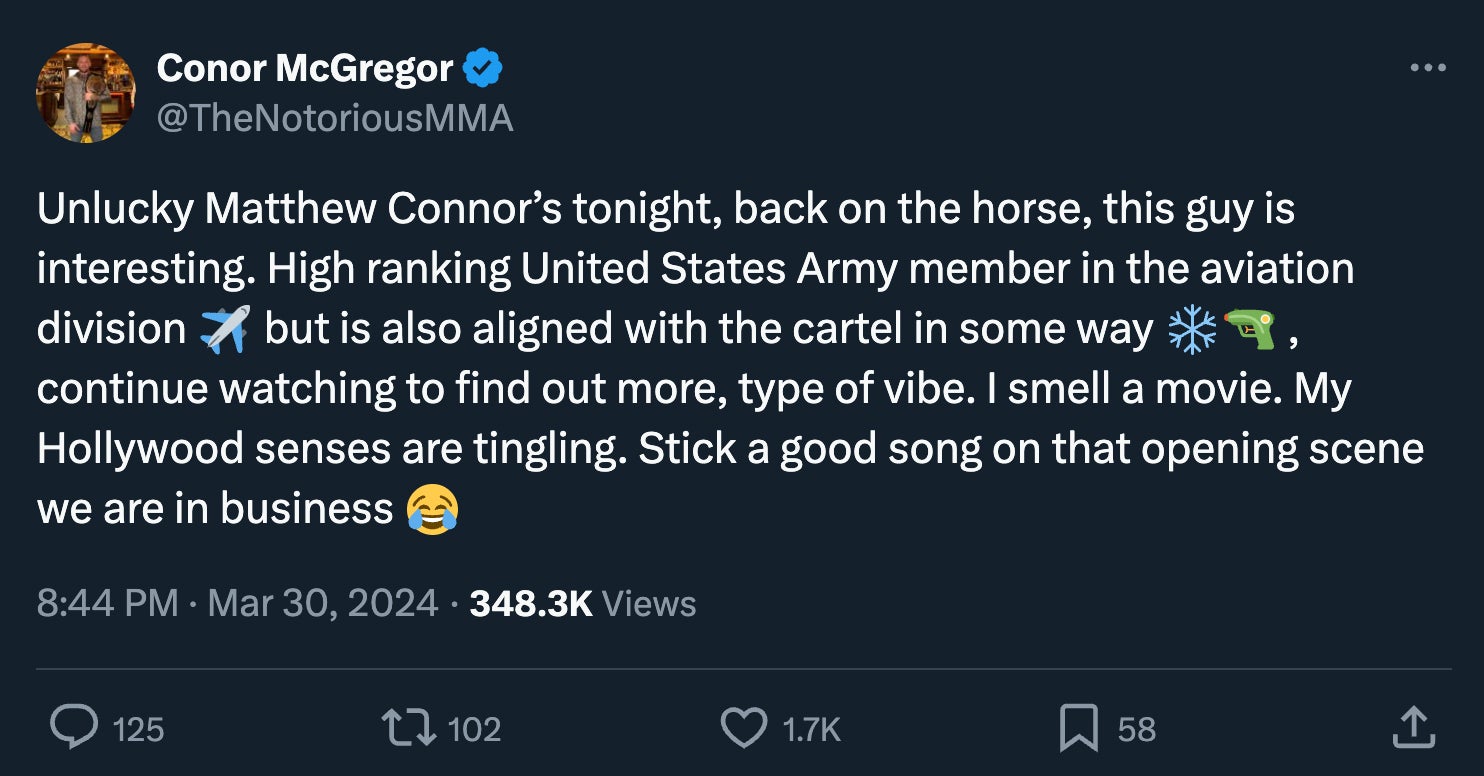Repost the tweet using the retweet icon
Screen dimensions: 1484x776
click(410, 728)
